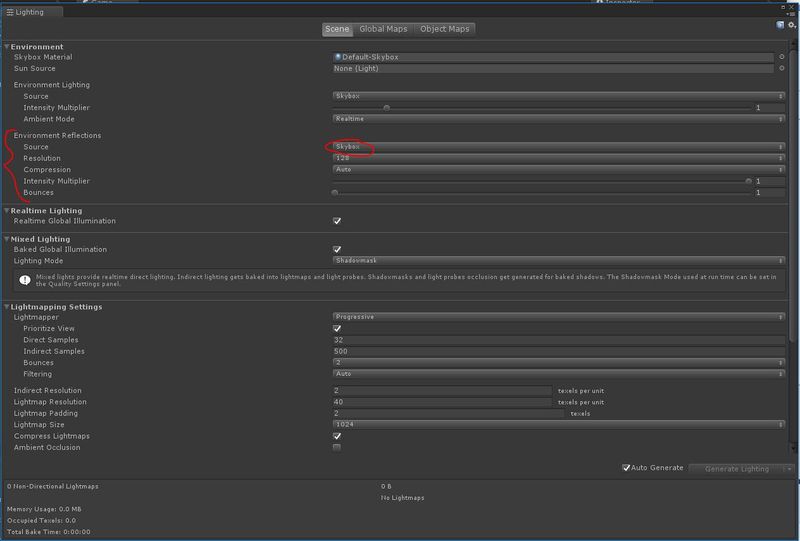The width and height of the screenshot is (800, 541).
Task: Open Lightmapper Progressive dropdown
Action: tap(559, 317)
